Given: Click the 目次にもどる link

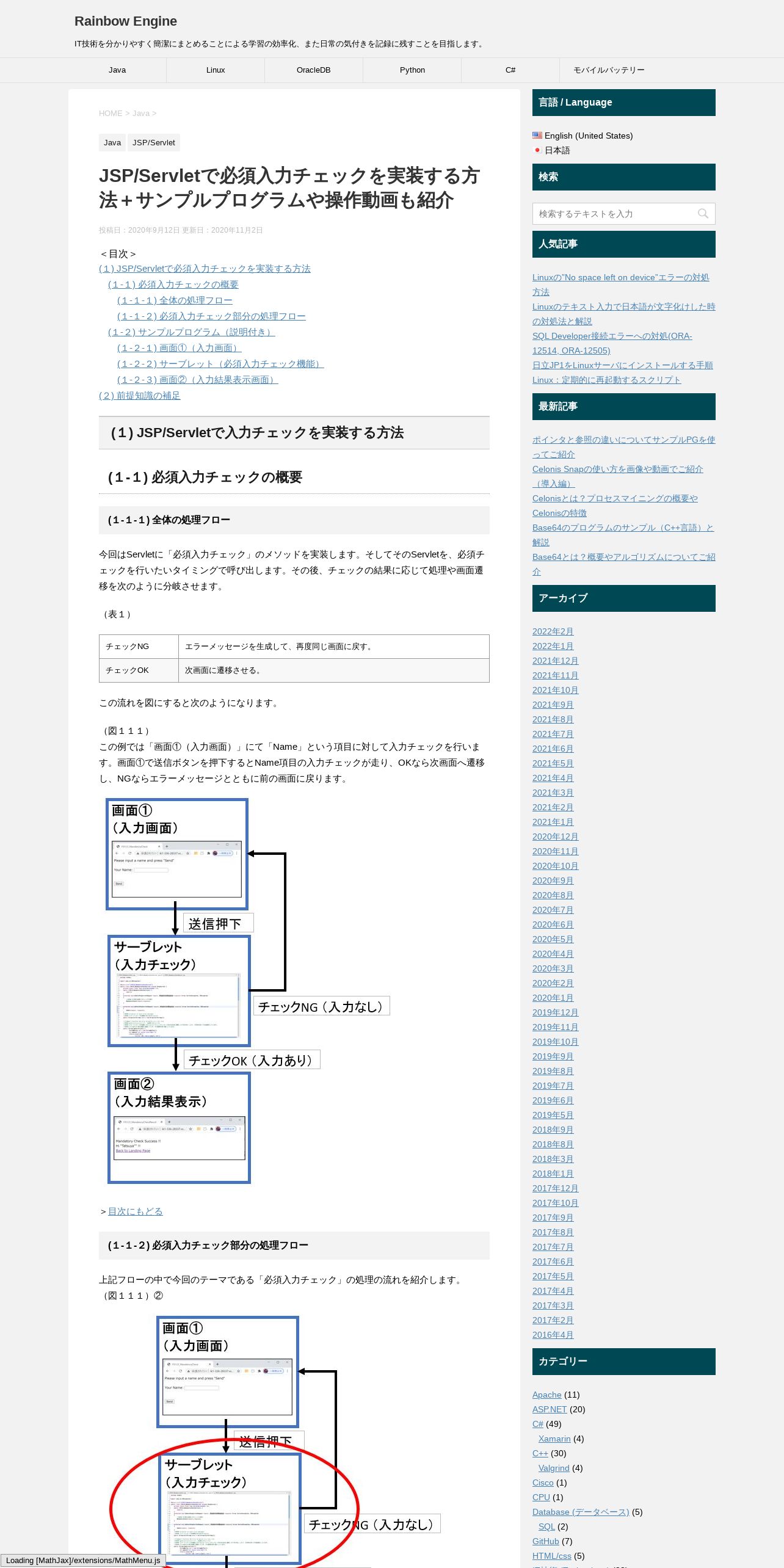Looking at the screenshot, I should coord(136,1211).
